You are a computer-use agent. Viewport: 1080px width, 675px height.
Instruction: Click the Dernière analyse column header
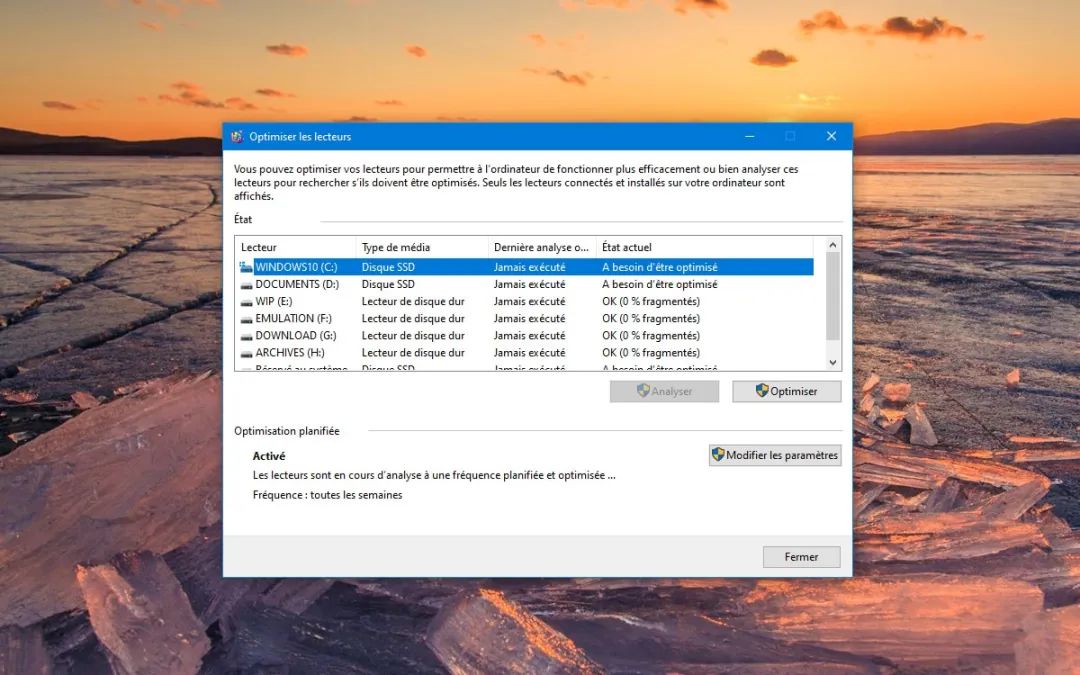pos(541,247)
